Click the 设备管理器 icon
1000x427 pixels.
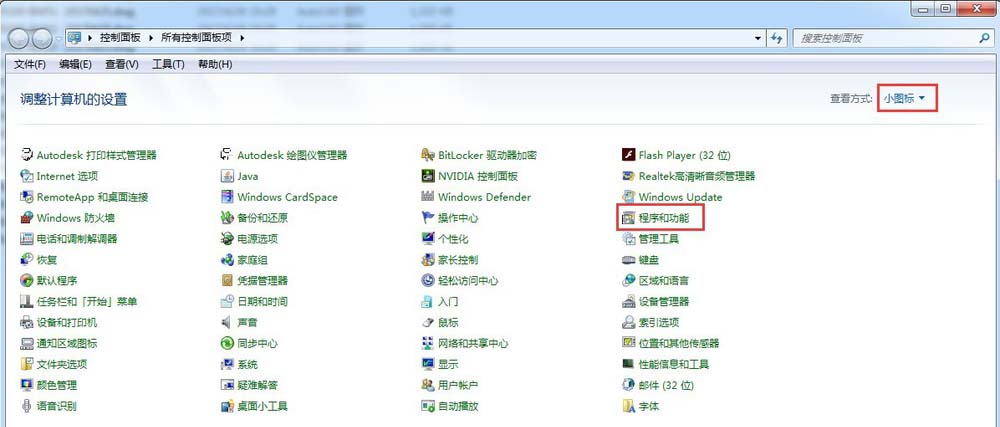(628, 301)
